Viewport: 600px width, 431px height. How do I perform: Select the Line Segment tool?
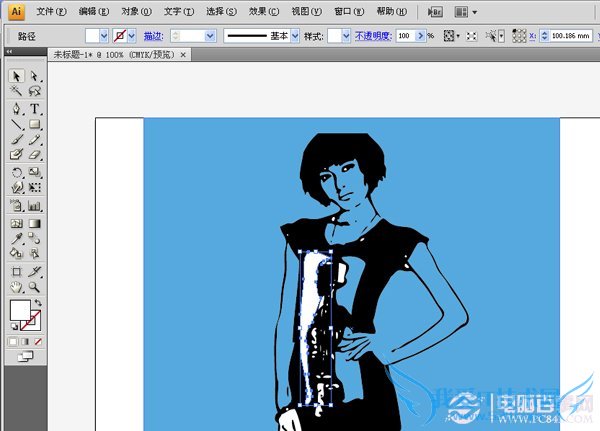16,124
